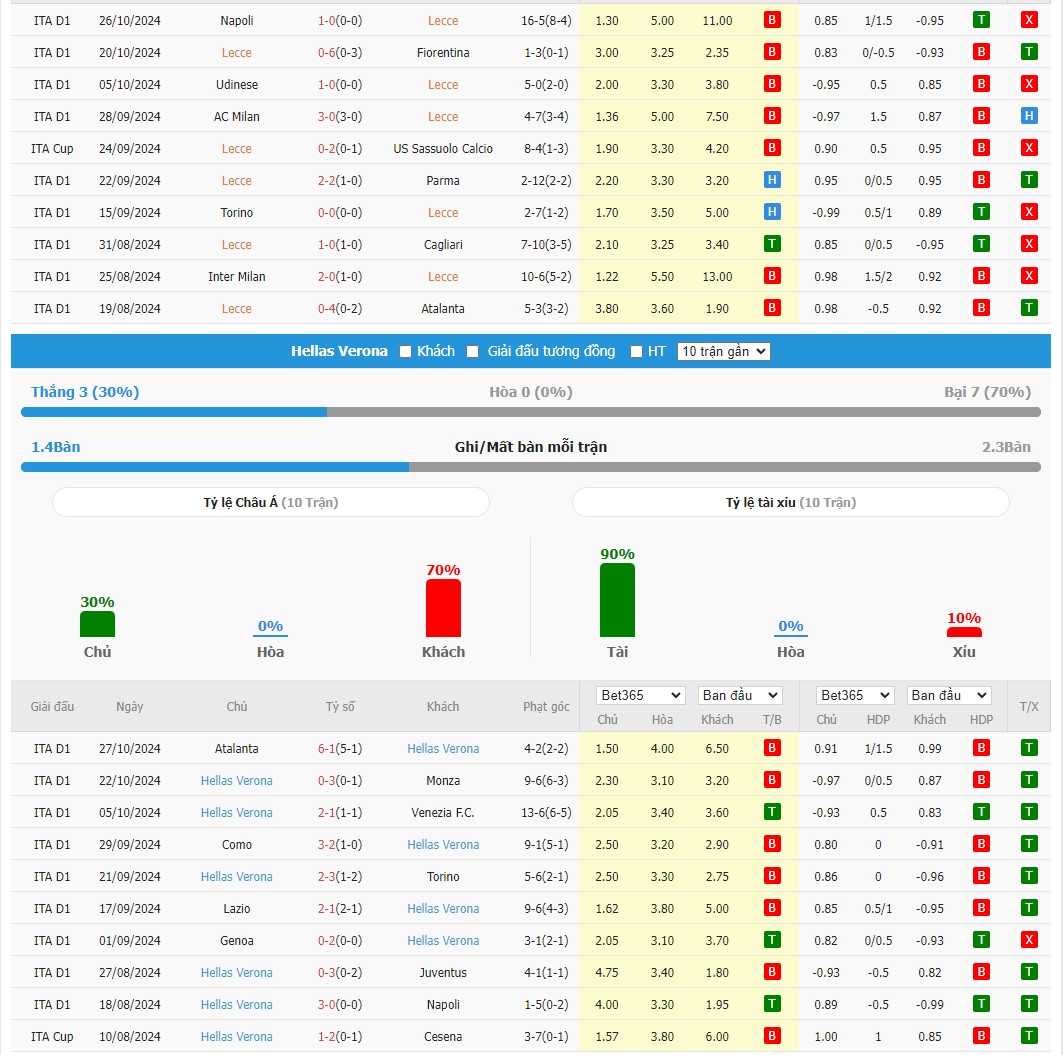Click the Ghi/Mất bàn mỗi trận bar
The image size is (1063, 1055).
pyautogui.click(x=531, y=467)
